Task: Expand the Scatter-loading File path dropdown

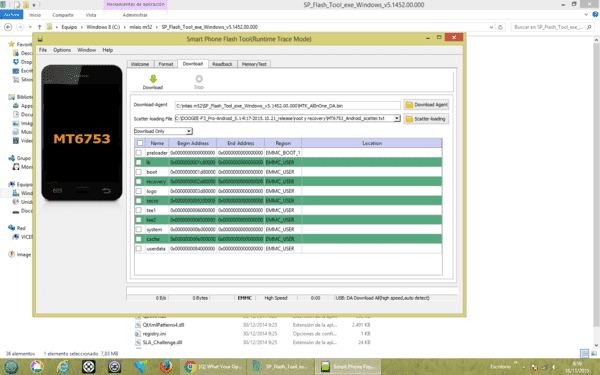Action: pyautogui.click(x=397, y=119)
